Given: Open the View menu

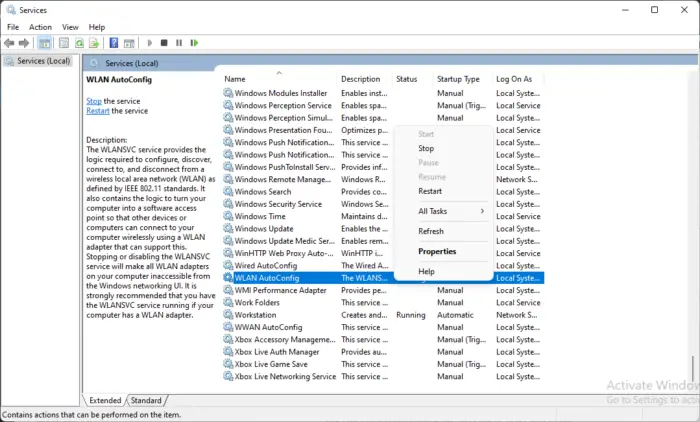Looking at the screenshot, I should pos(70,27).
